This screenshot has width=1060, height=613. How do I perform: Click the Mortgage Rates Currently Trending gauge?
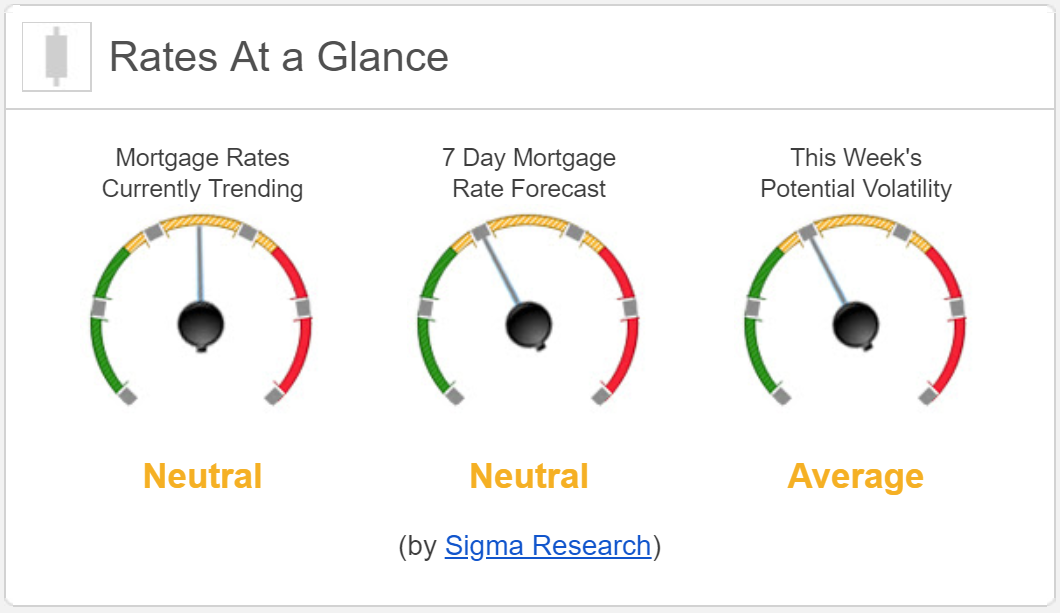(201, 310)
